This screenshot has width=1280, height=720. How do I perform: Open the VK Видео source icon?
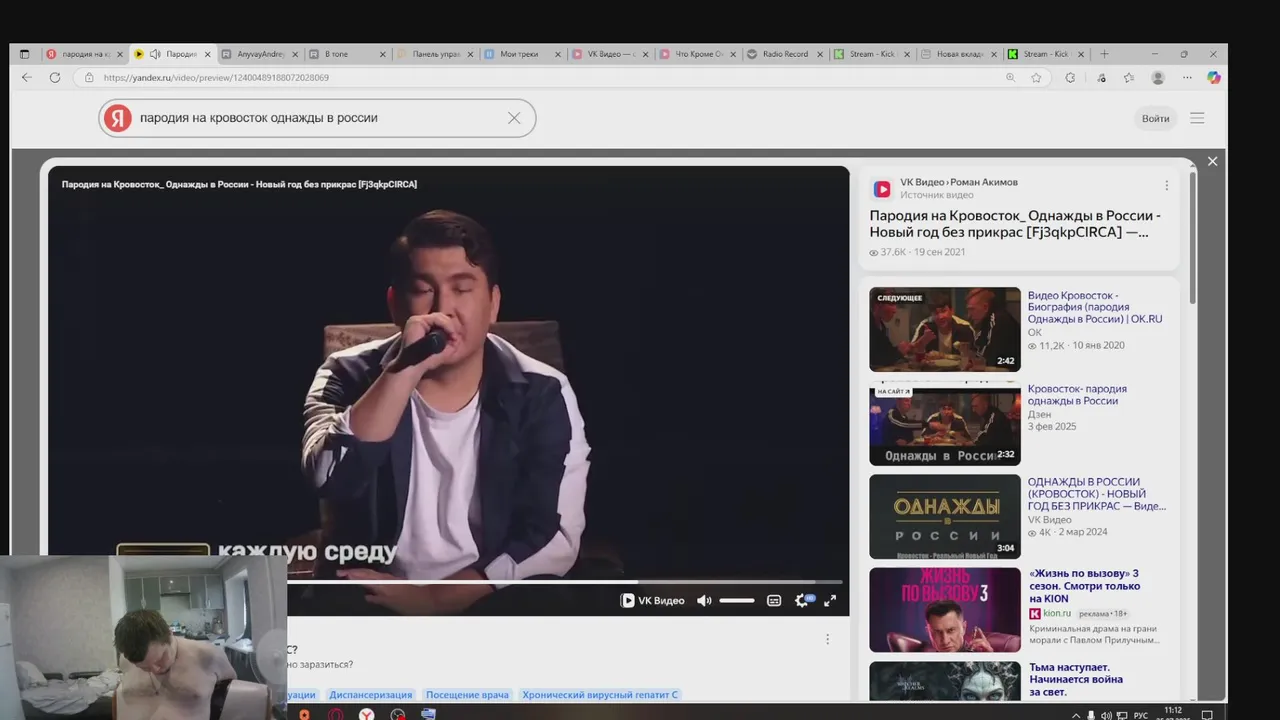(882, 189)
